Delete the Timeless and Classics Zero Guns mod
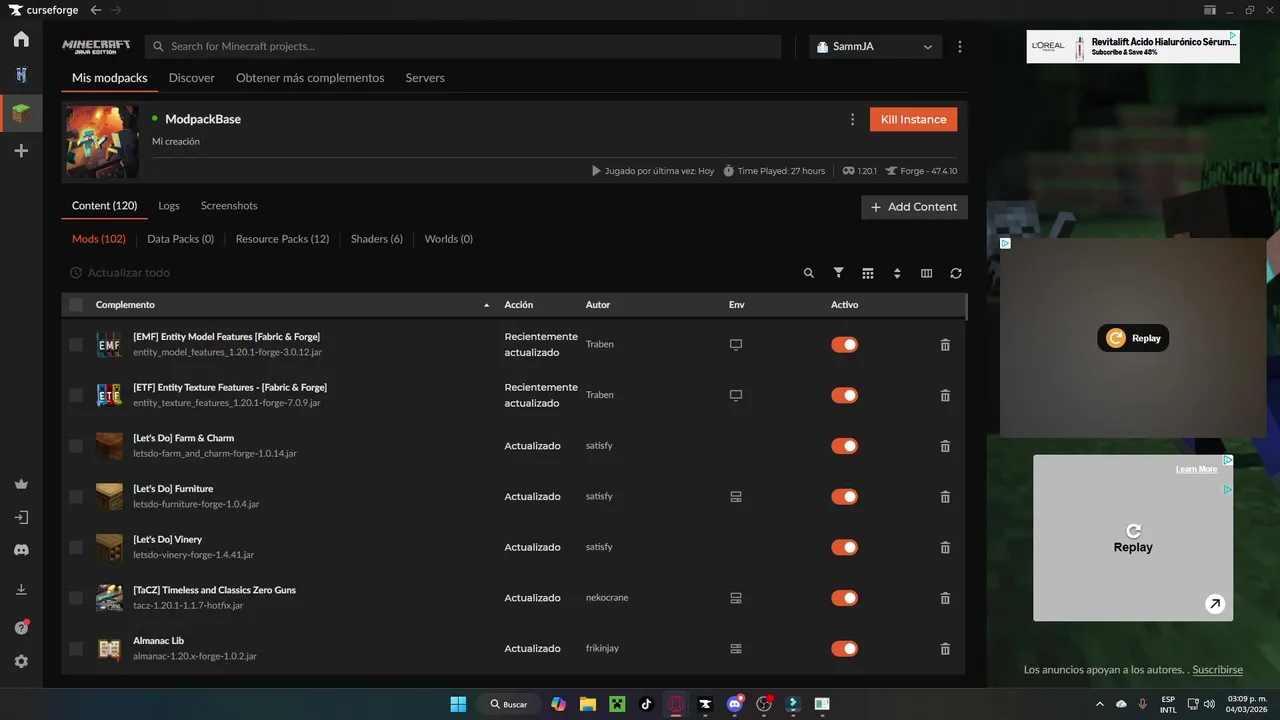This screenshot has height=720, width=1280. pyautogui.click(x=945, y=598)
